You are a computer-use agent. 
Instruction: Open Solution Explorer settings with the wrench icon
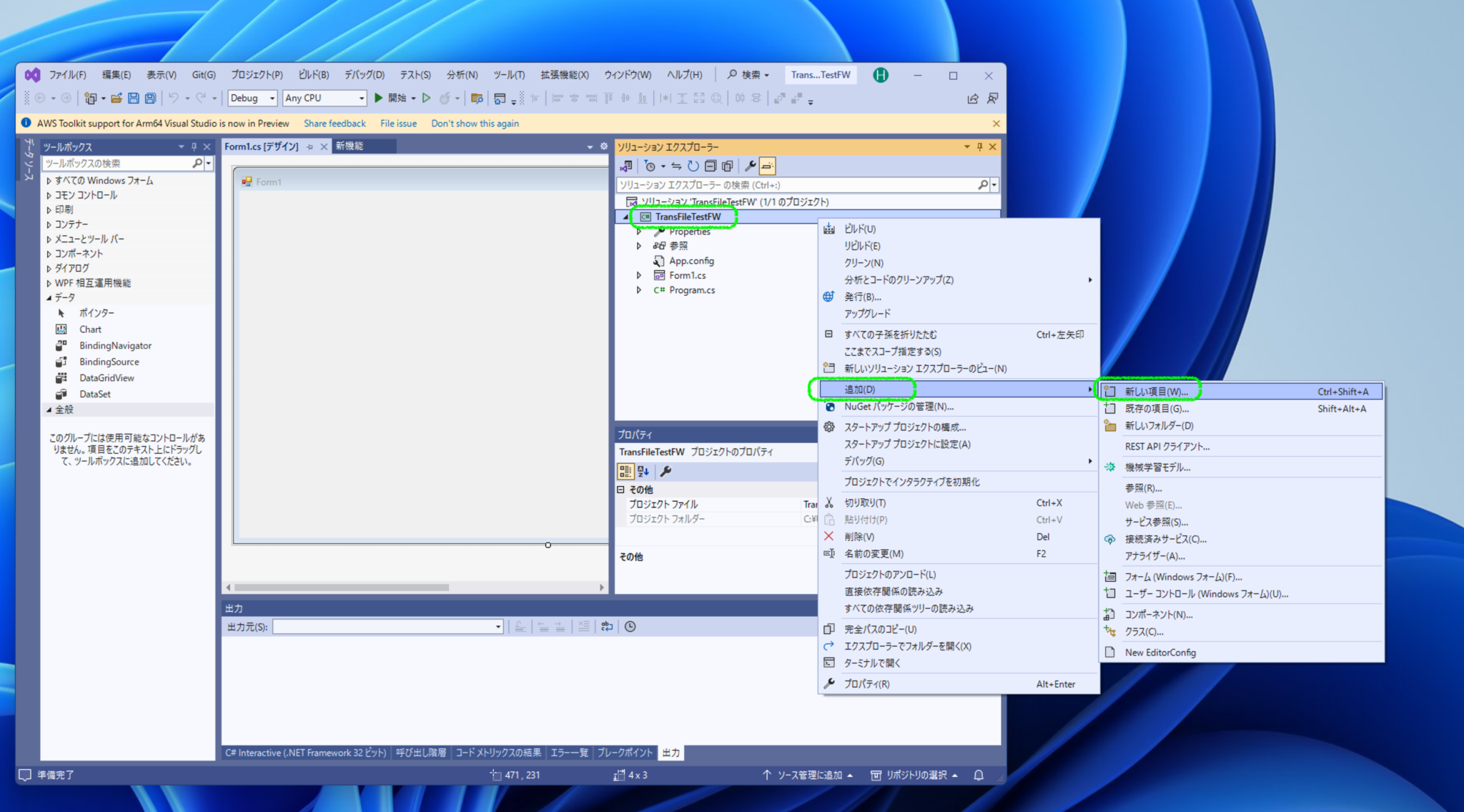coord(749,166)
